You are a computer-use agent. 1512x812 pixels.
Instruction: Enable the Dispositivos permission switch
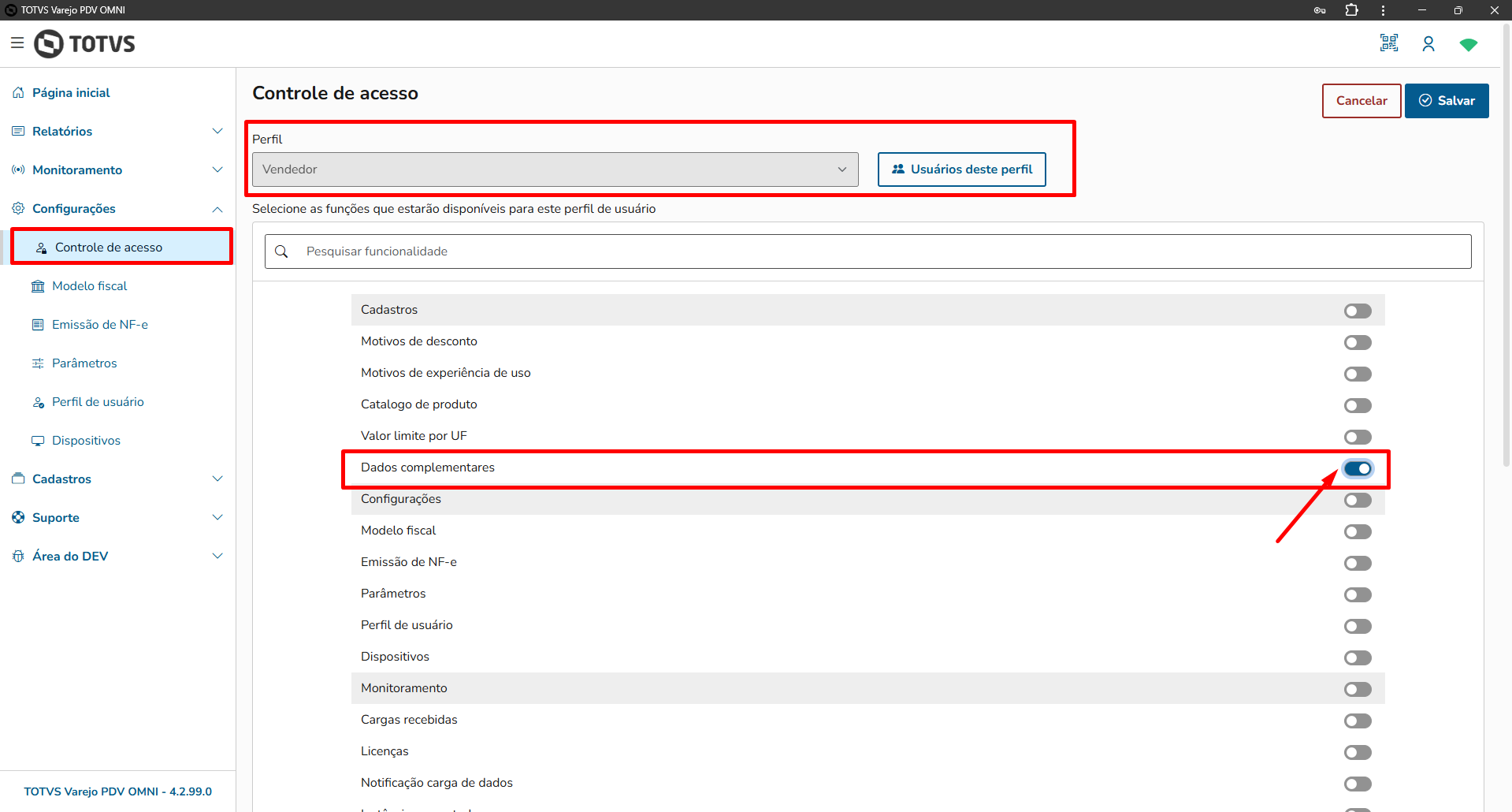[x=1358, y=657]
